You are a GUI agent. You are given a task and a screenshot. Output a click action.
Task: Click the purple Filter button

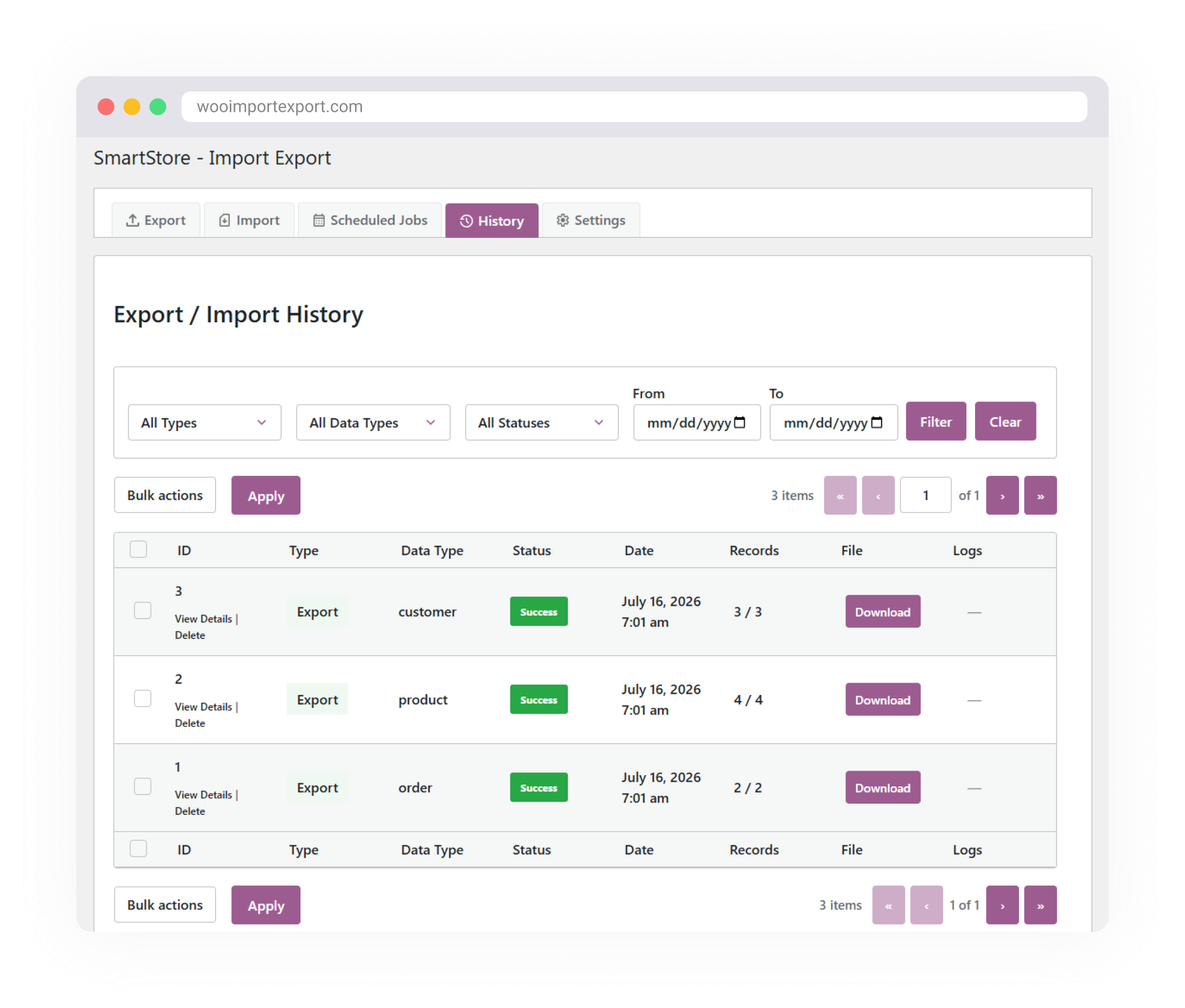click(x=936, y=421)
